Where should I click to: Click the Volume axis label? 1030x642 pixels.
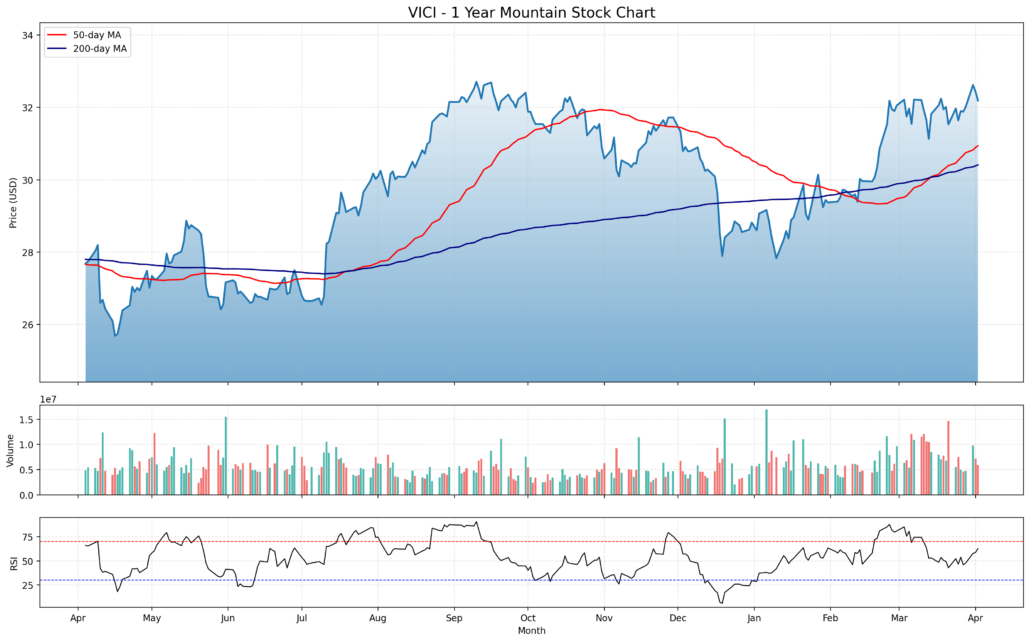click(10, 451)
